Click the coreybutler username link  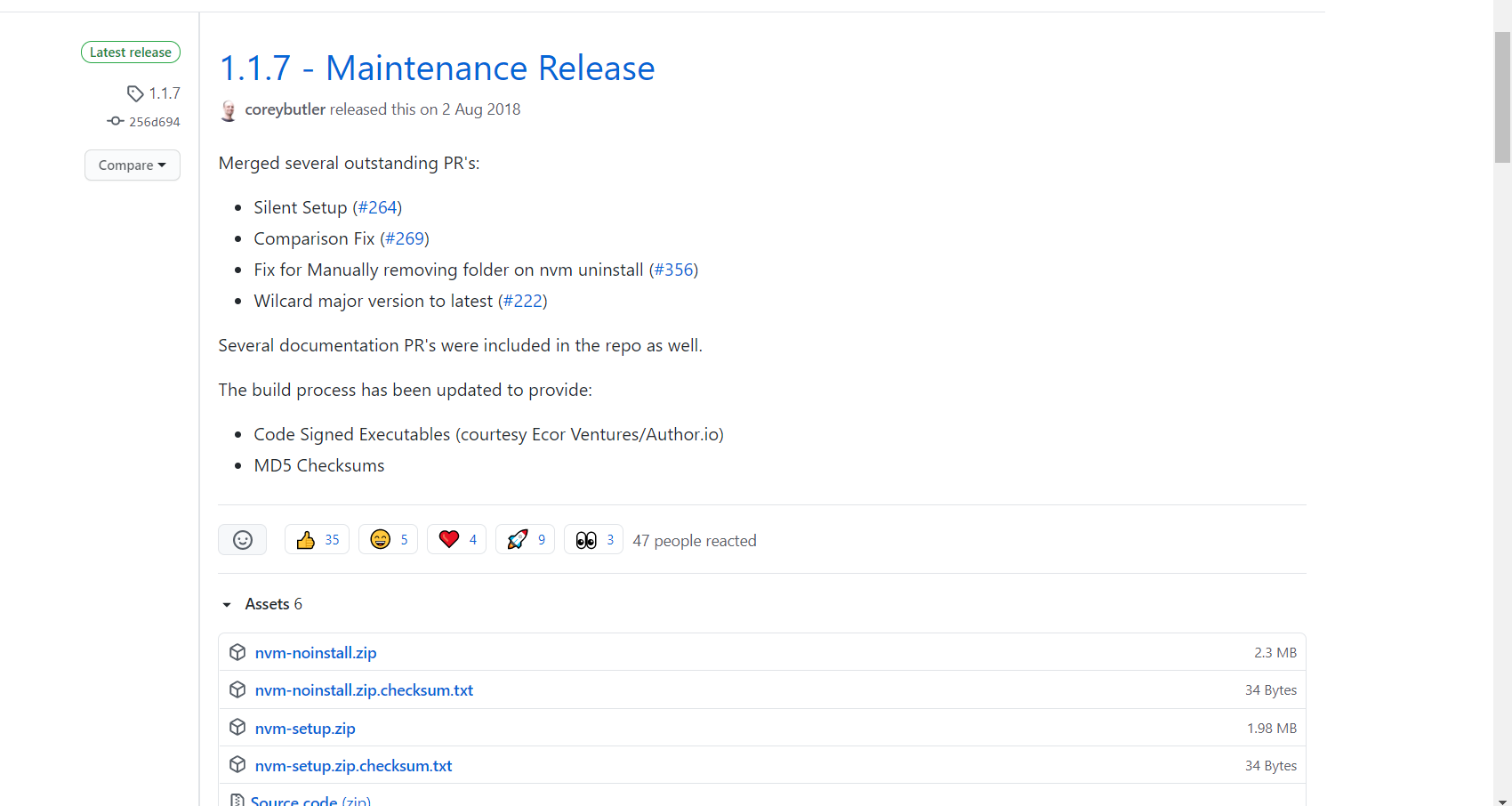click(x=285, y=109)
